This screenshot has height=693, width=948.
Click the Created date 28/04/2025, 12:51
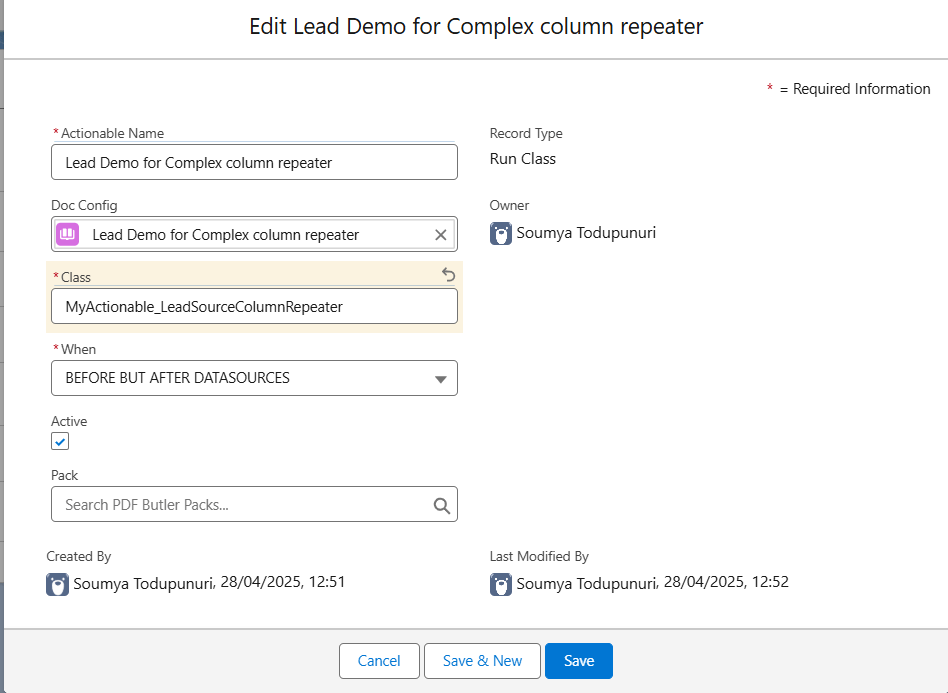(x=283, y=582)
